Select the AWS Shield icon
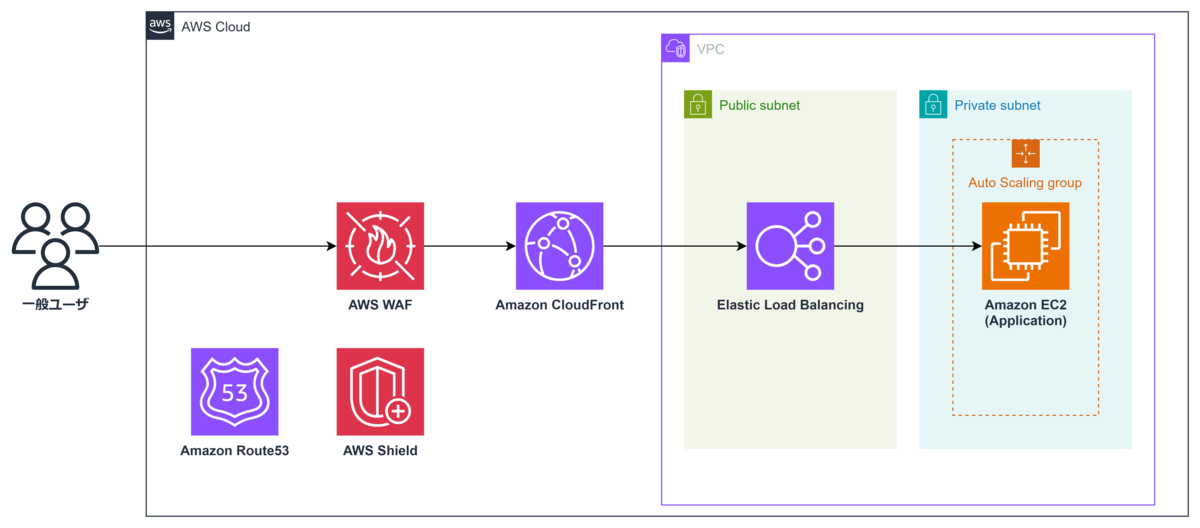 click(x=380, y=392)
